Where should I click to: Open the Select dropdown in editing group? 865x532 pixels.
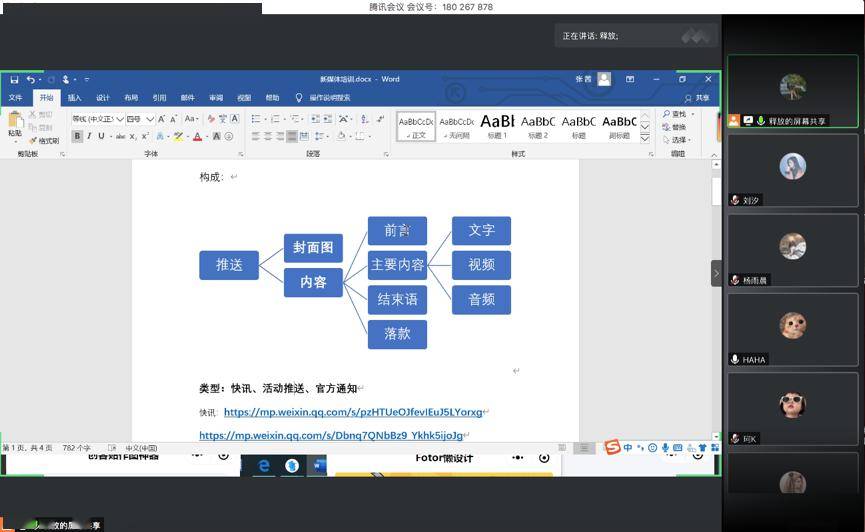click(x=677, y=140)
